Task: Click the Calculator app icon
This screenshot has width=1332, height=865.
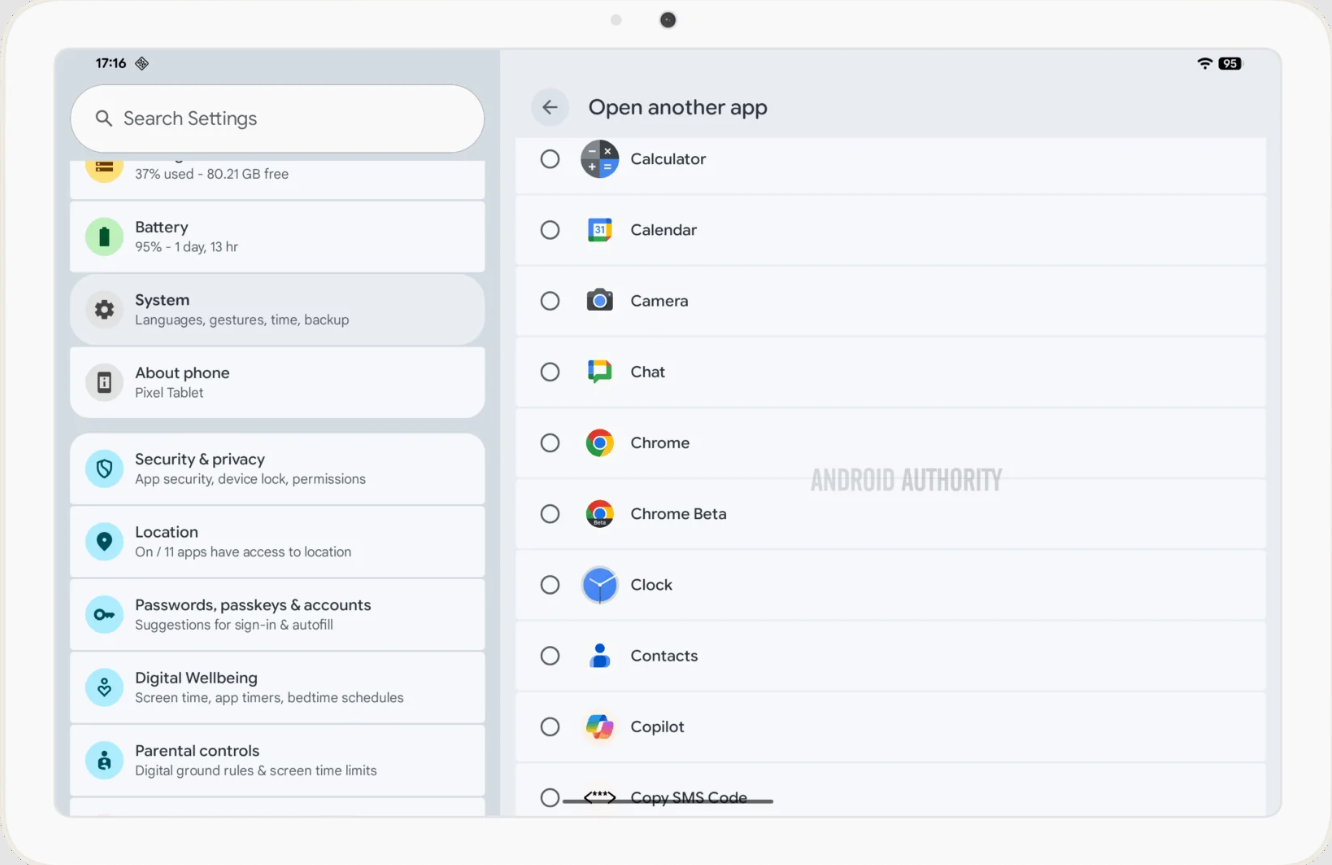Action: click(x=600, y=159)
